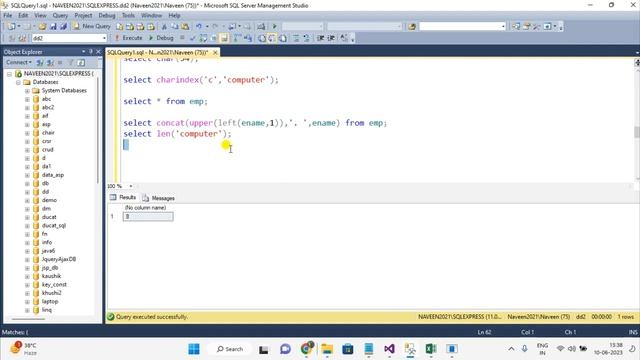Open the 100 % zoom dropdown
640x360 pixels.
coord(131,186)
